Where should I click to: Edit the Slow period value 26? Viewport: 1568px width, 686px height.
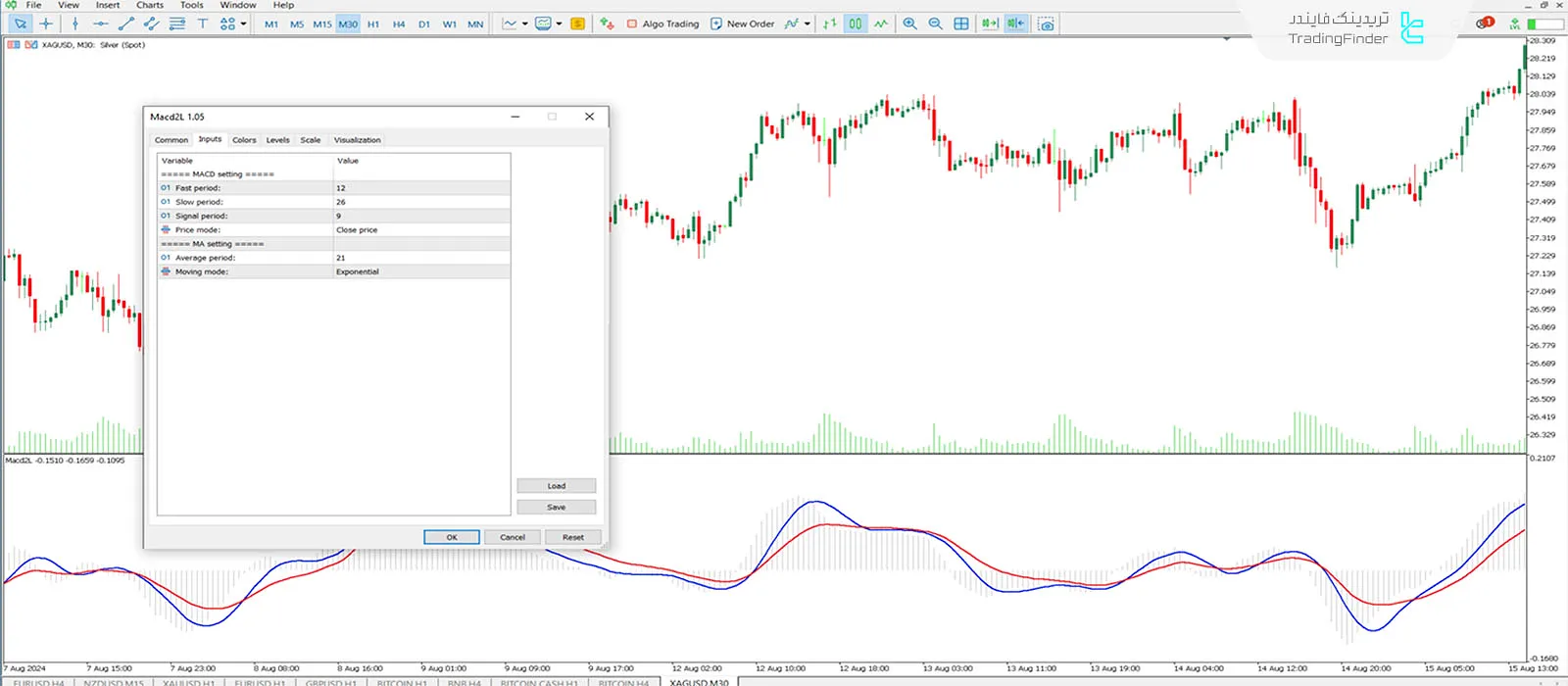(x=421, y=202)
